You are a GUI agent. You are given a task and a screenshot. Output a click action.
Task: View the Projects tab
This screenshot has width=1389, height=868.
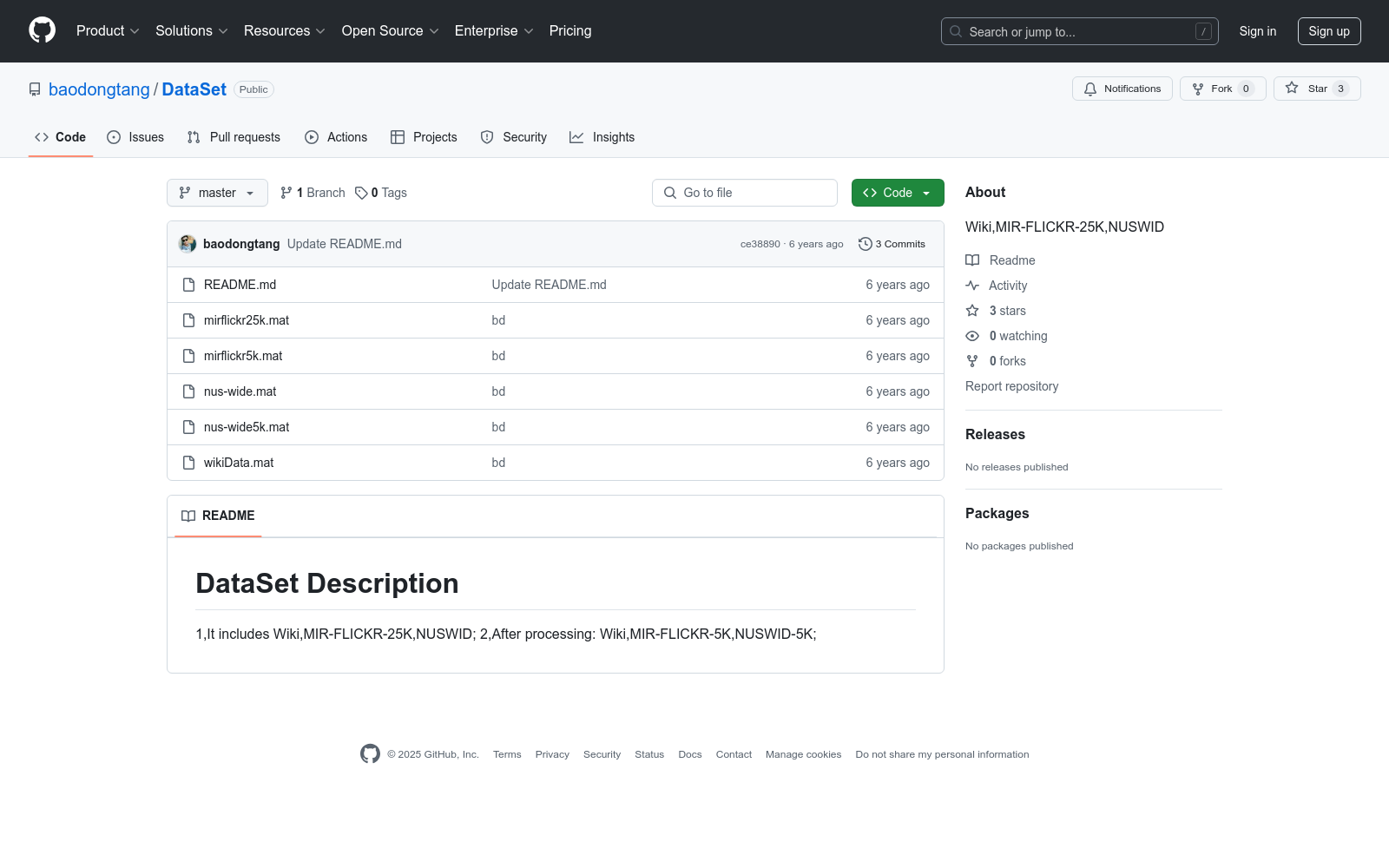click(424, 137)
